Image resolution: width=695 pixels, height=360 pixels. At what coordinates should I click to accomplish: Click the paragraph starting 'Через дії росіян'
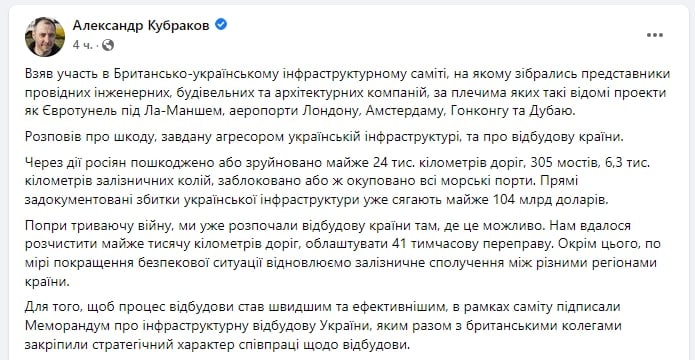(x=337, y=181)
